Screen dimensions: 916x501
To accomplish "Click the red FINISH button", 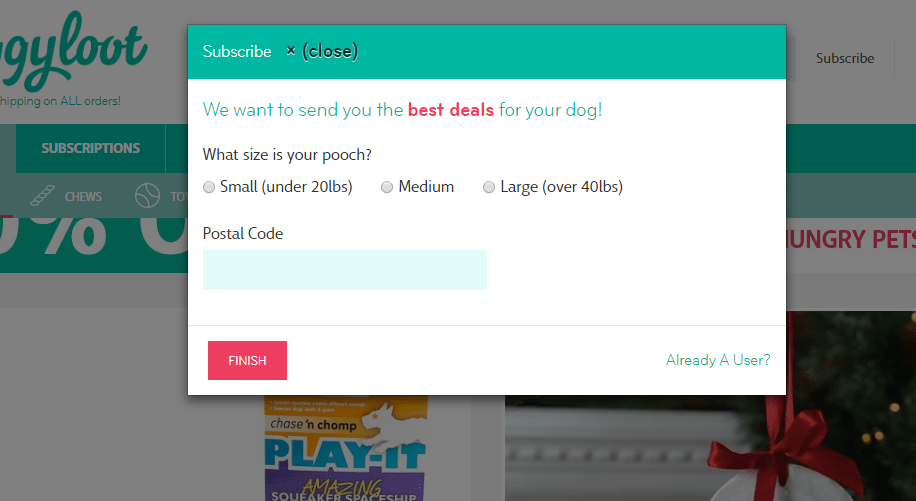I will coord(247,360).
